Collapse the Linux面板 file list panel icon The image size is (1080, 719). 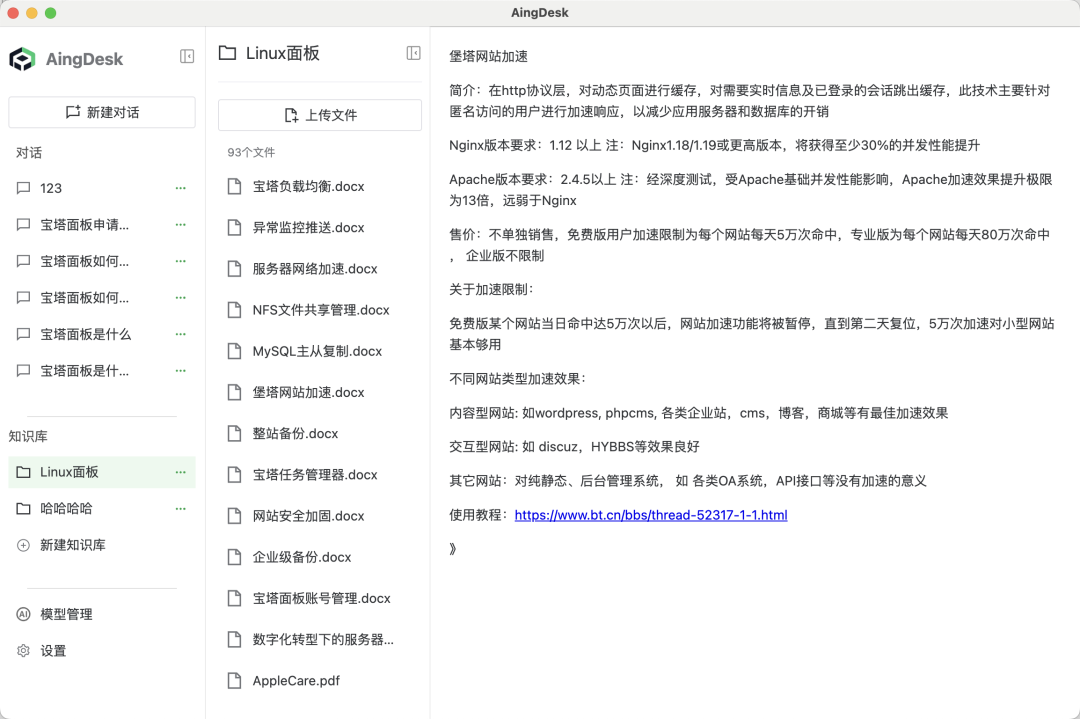click(x=413, y=53)
